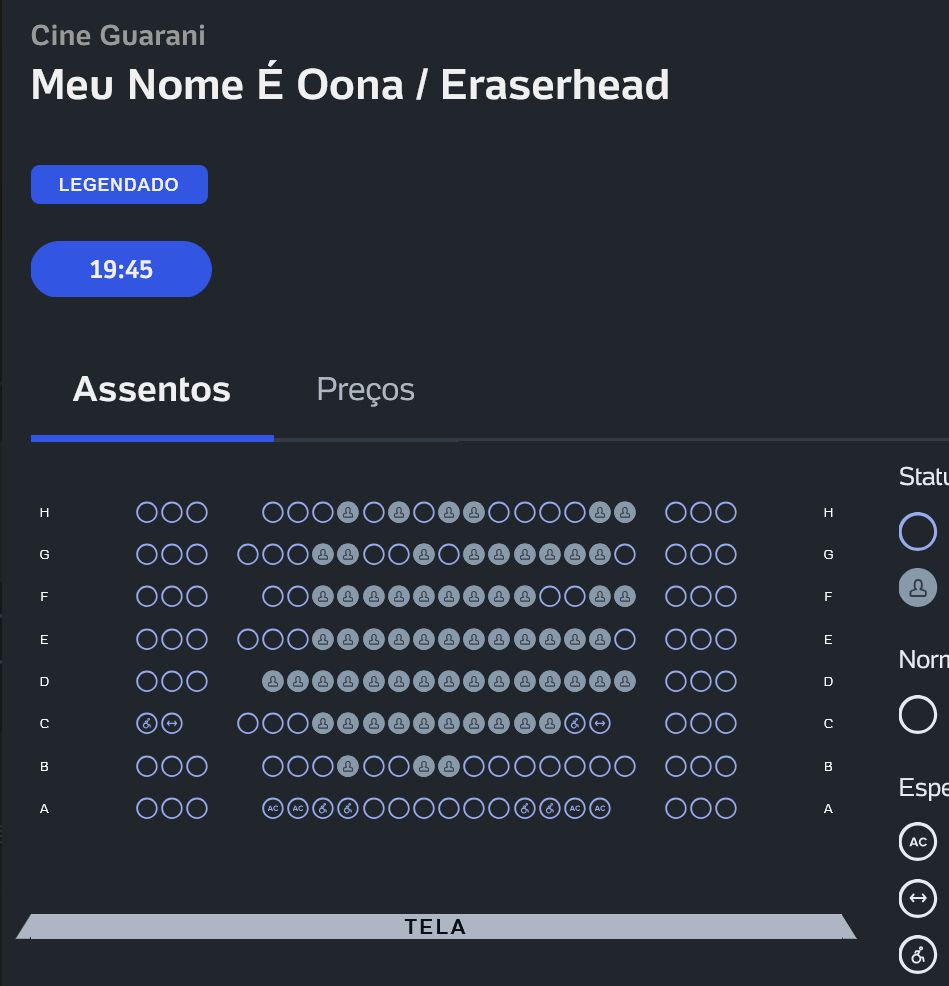Choose the wheelchair seat ending row C's center block
The image size is (949, 986).
click(x=575, y=723)
